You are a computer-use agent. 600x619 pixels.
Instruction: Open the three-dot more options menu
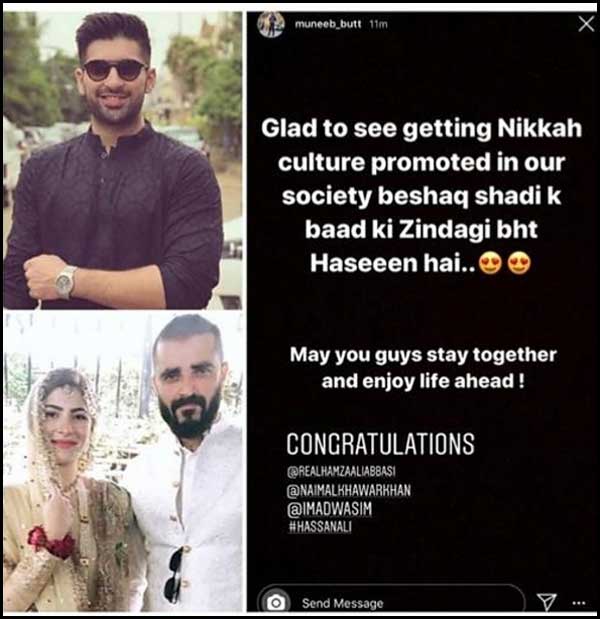(579, 602)
